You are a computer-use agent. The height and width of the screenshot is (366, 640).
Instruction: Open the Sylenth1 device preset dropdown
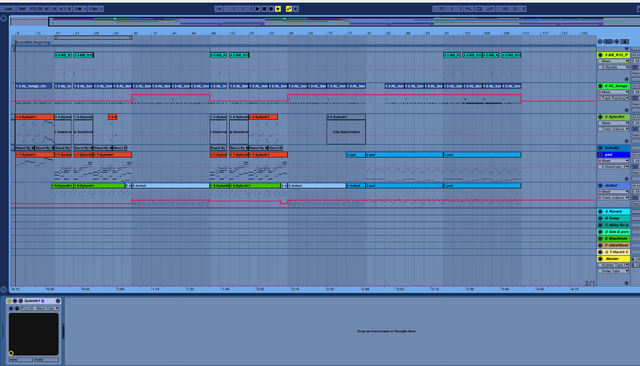pos(40,308)
